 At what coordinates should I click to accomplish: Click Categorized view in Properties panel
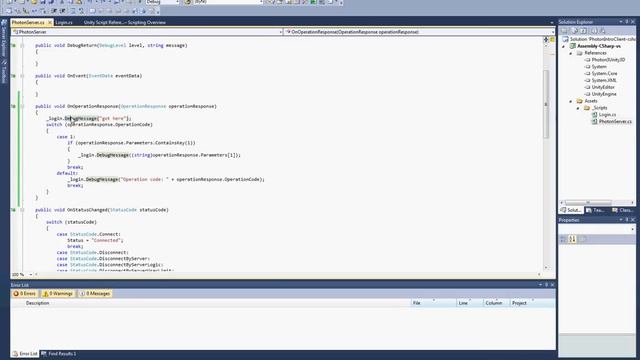tap(563, 239)
